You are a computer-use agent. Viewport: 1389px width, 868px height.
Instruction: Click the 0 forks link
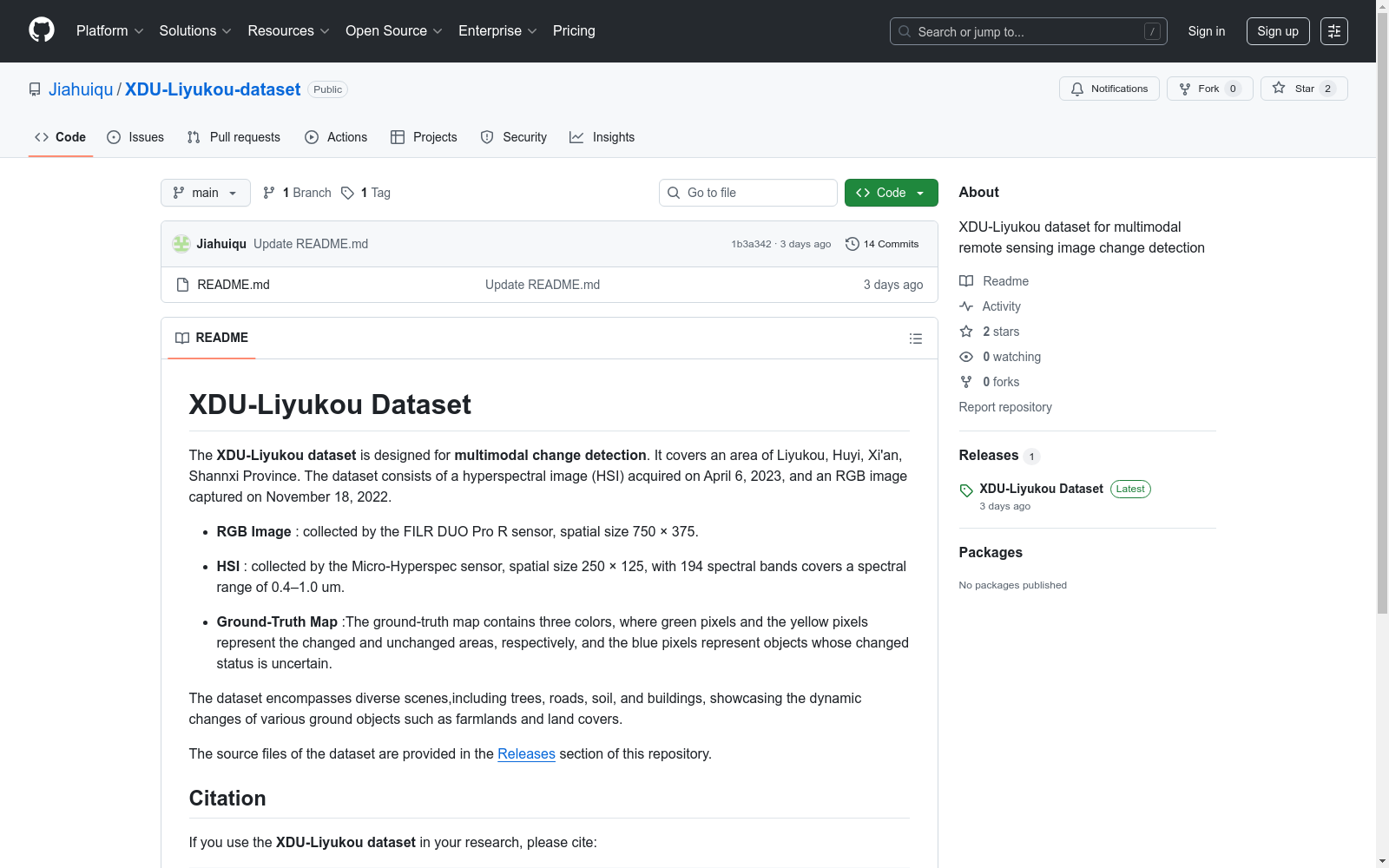[x=1001, y=382]
